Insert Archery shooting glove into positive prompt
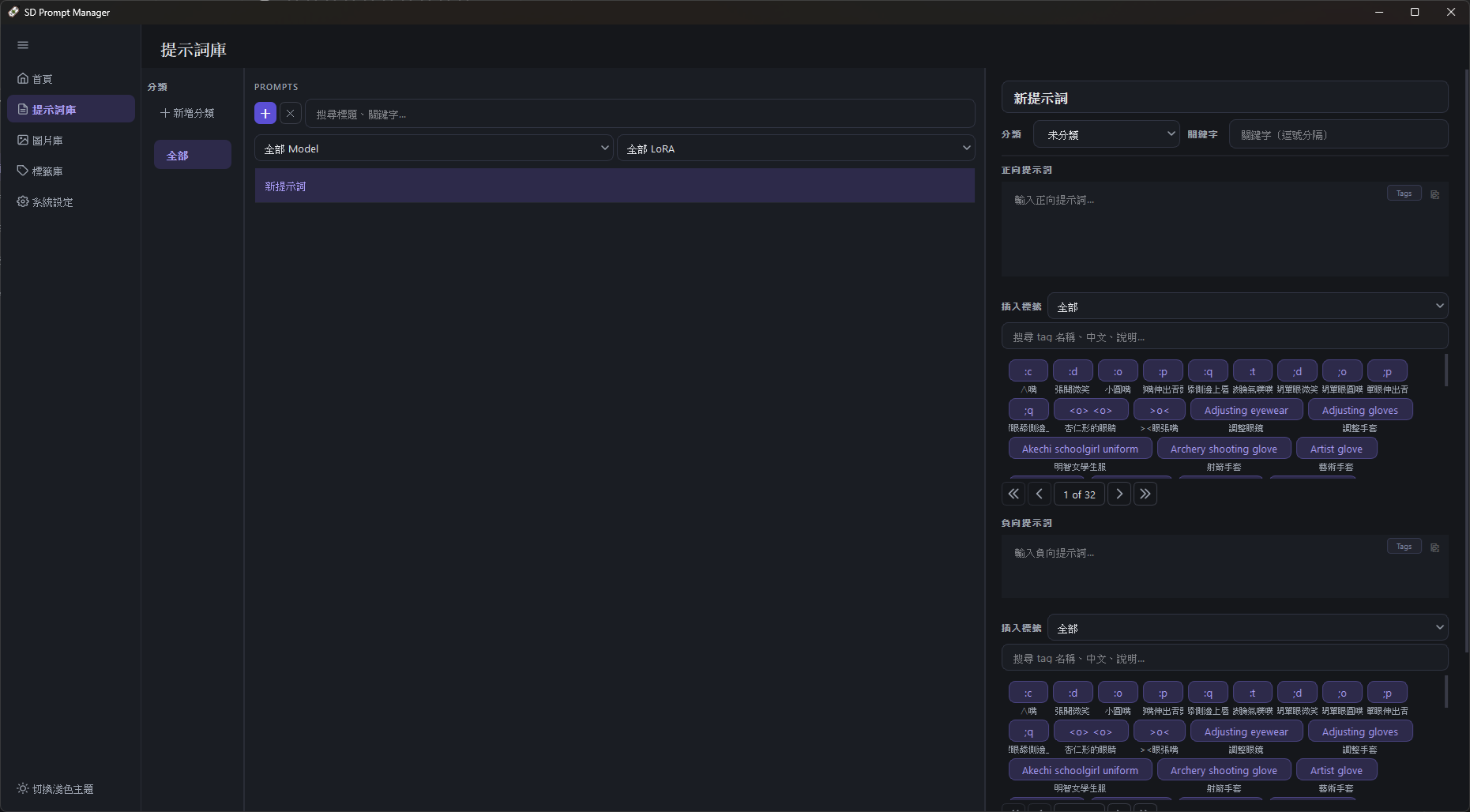Viewport: 1470px width, 812px height. pos(1224,449)
